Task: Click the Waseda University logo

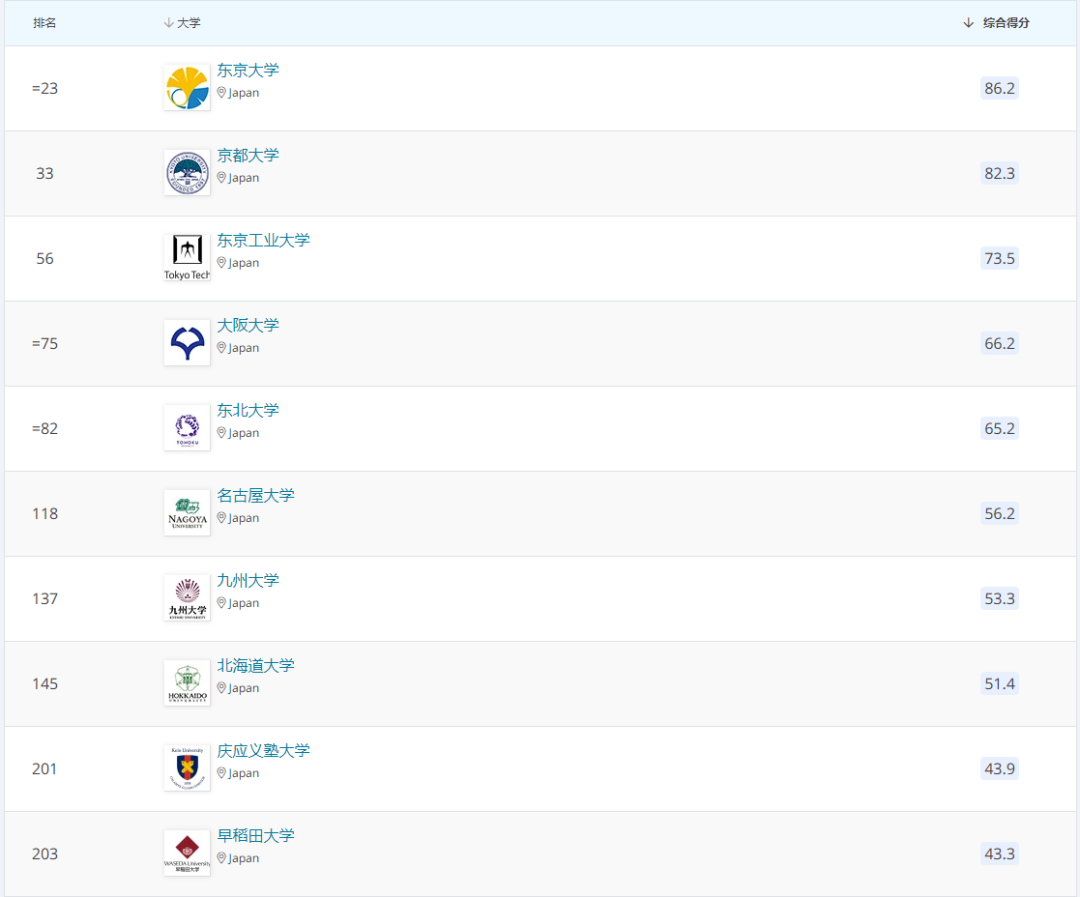Action: (187, 854)
